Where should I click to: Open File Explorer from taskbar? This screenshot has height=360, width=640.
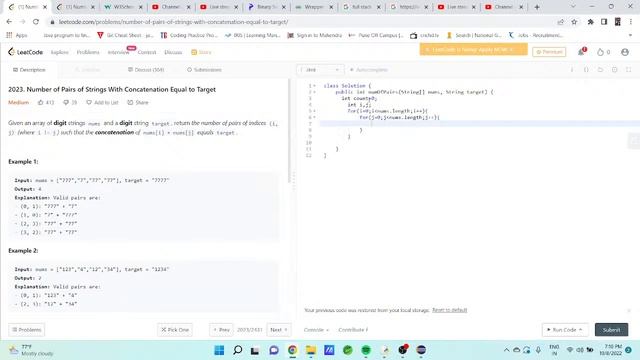pos(311,350)
